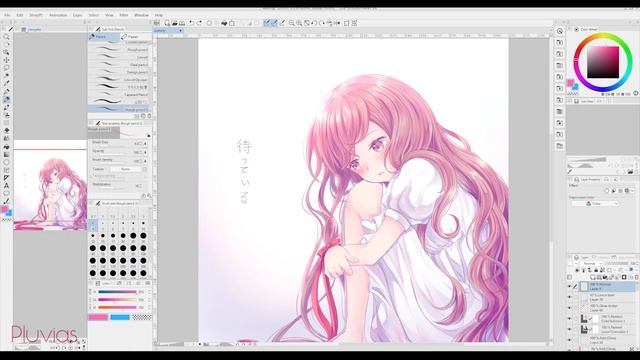
Task: Select the Text tool
Action: pyautogui.click(x=6, y=185)
